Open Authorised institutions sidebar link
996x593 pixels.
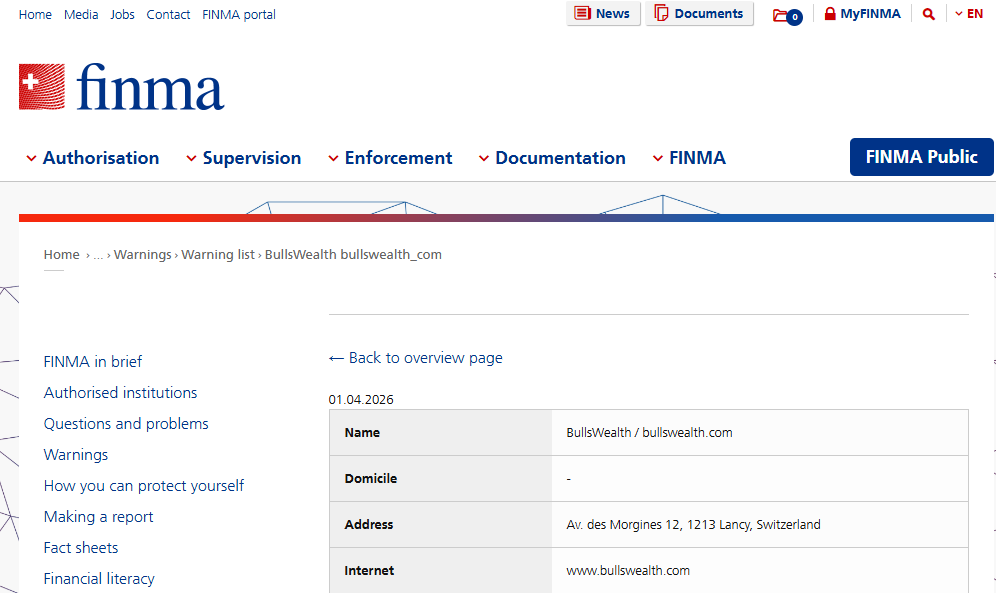(x=121, y=393)
